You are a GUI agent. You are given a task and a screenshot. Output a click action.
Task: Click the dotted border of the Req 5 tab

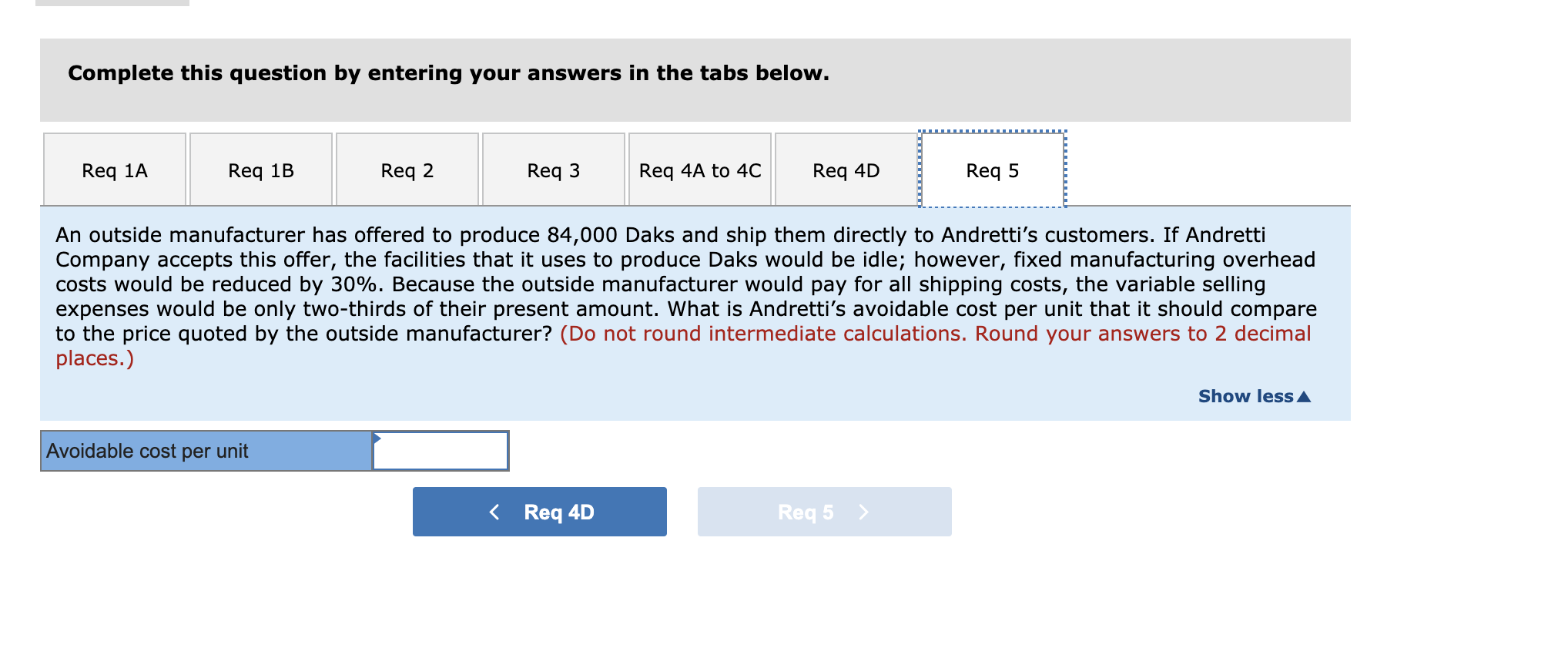tap(992, 133)
